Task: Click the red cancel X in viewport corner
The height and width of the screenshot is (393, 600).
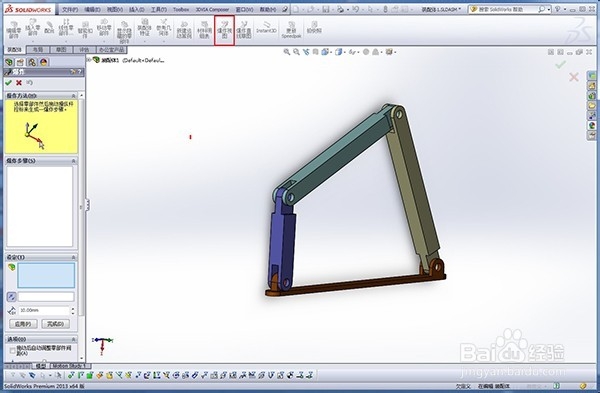Action: [574, 77]
